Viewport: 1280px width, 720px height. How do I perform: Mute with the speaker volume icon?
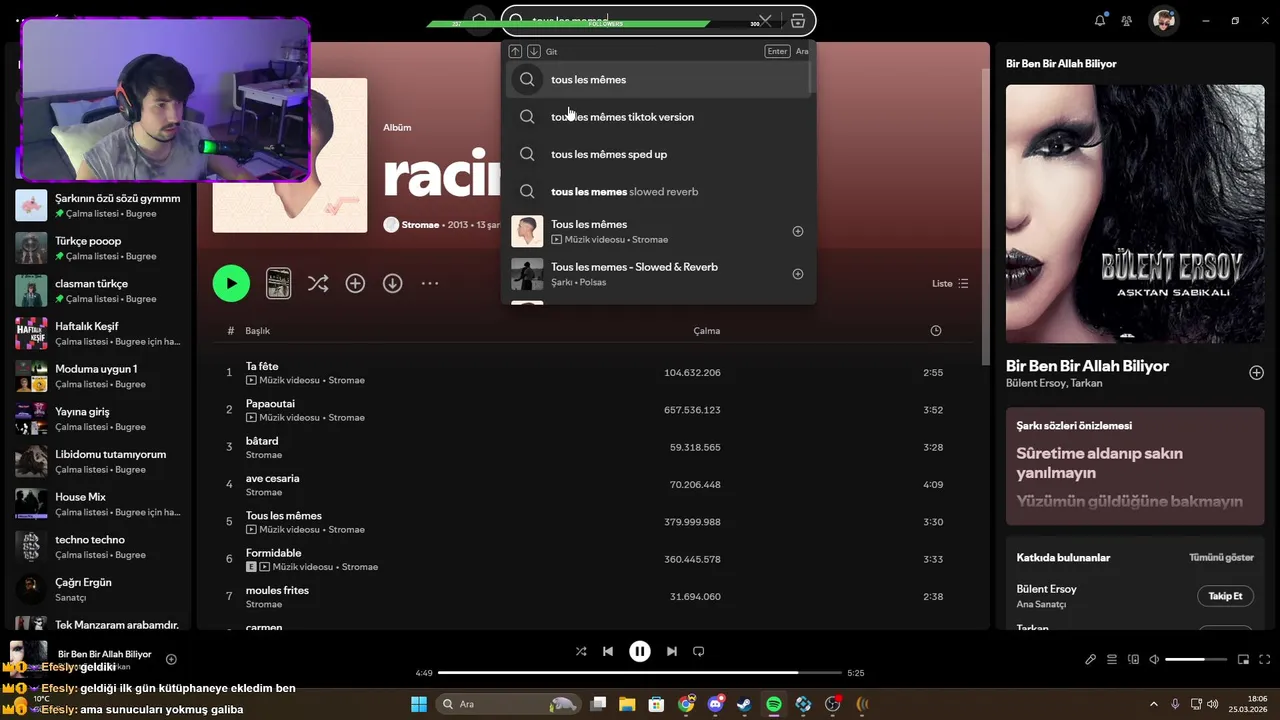(1154, 659)
